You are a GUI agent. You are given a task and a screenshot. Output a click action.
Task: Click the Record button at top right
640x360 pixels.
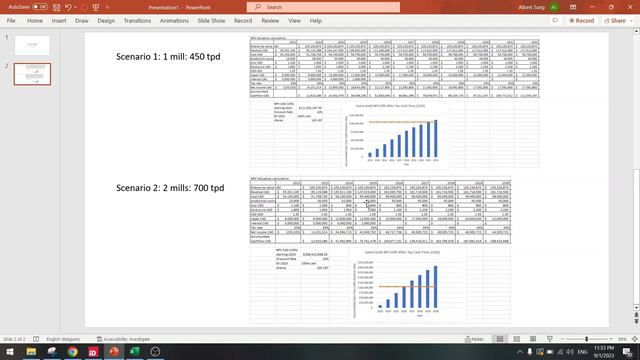pyautogui.click(x=582, y=20)
